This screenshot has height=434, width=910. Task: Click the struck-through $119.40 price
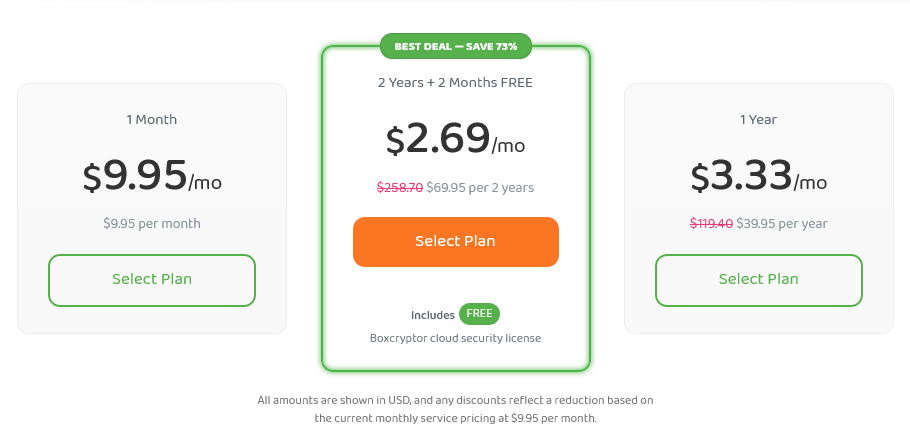click(712, 223)
